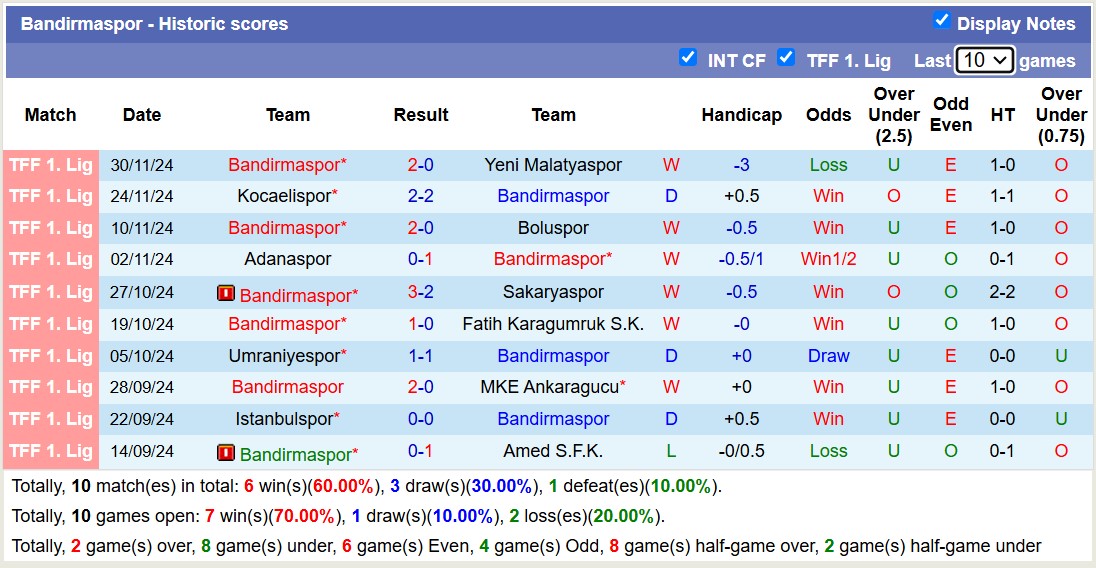This screenshot has height=568, width=1096.
Task: Open the Last games count dropdown
Action: (x=984, y=60)
